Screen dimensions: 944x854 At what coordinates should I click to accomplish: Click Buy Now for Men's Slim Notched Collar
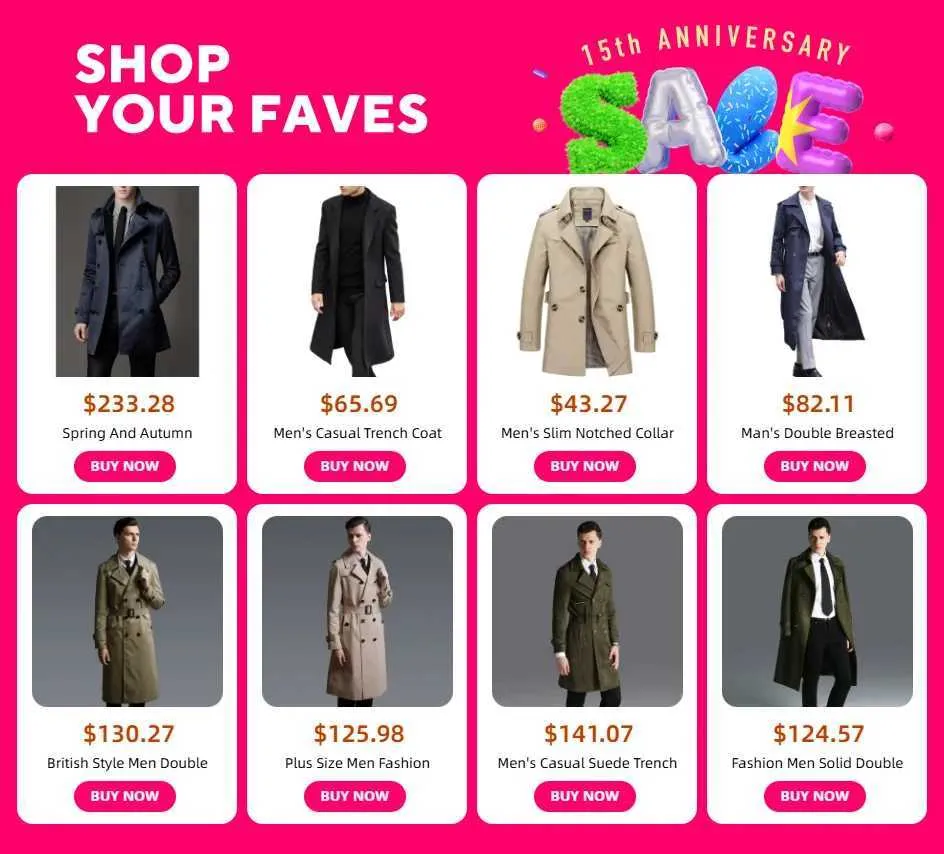(585, 466)
